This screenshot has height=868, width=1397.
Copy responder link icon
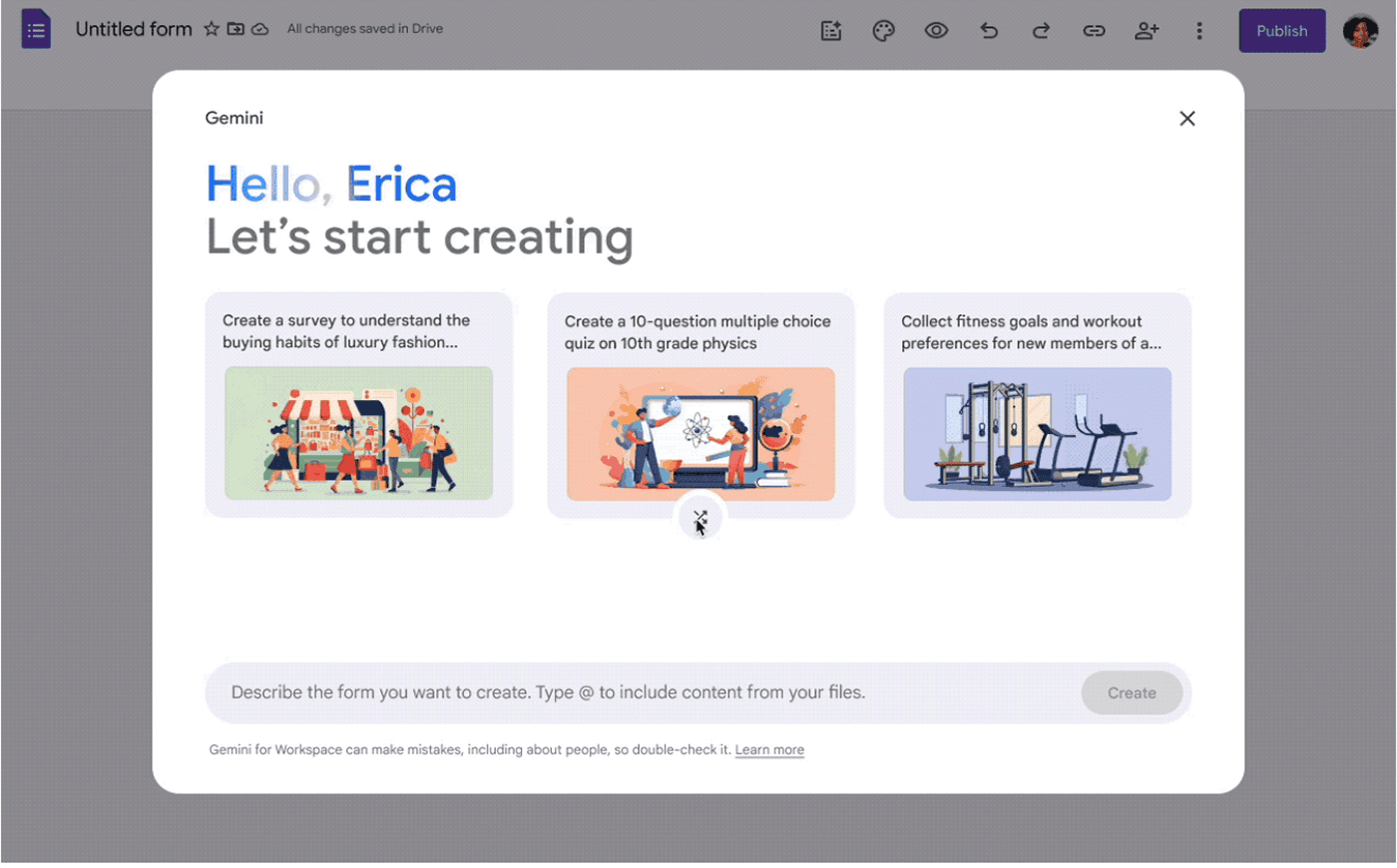[x=1094, y=31]
